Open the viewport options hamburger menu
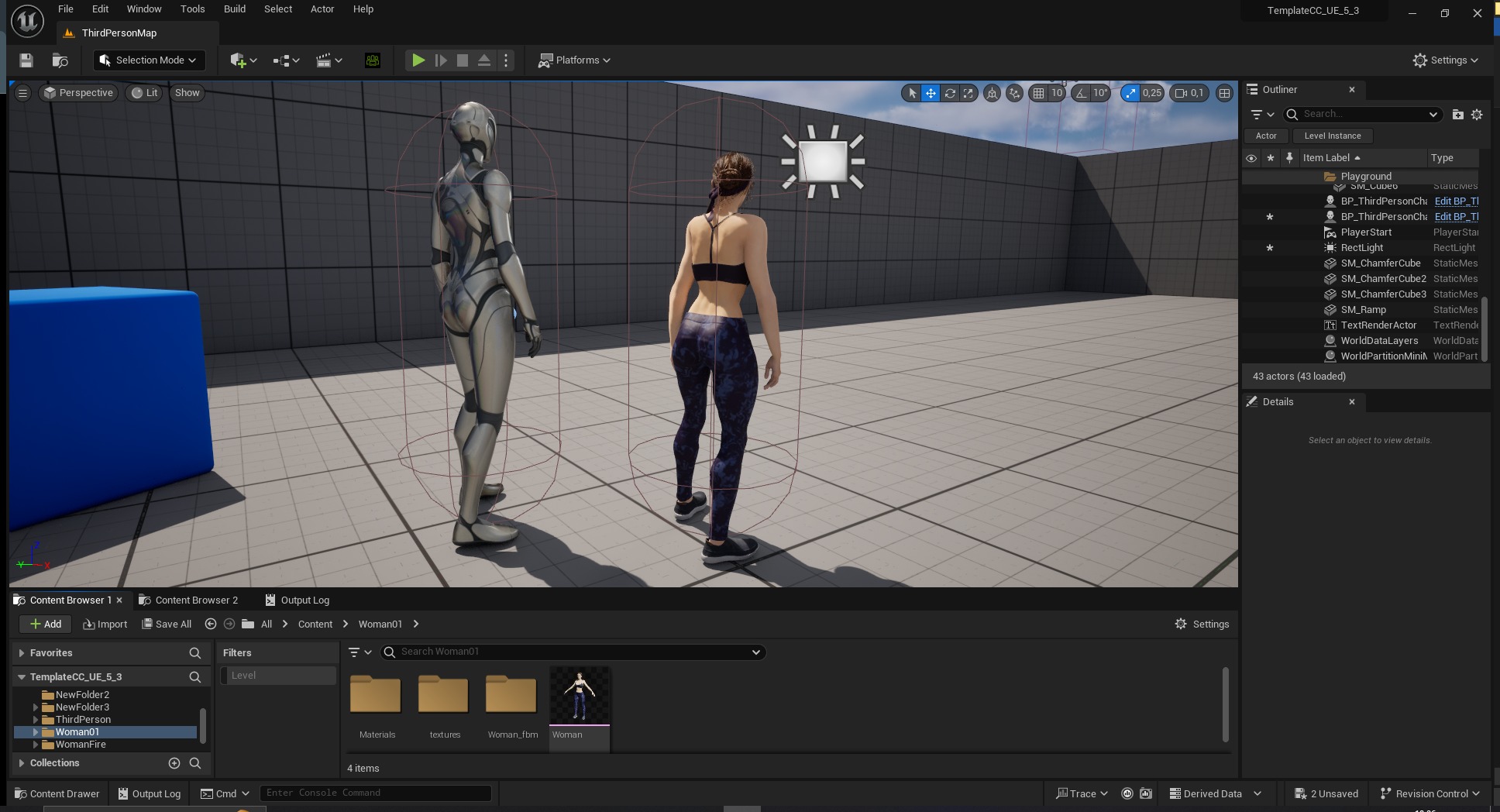The height and width of the screenshot is (812, 1500). coord(22,93)
